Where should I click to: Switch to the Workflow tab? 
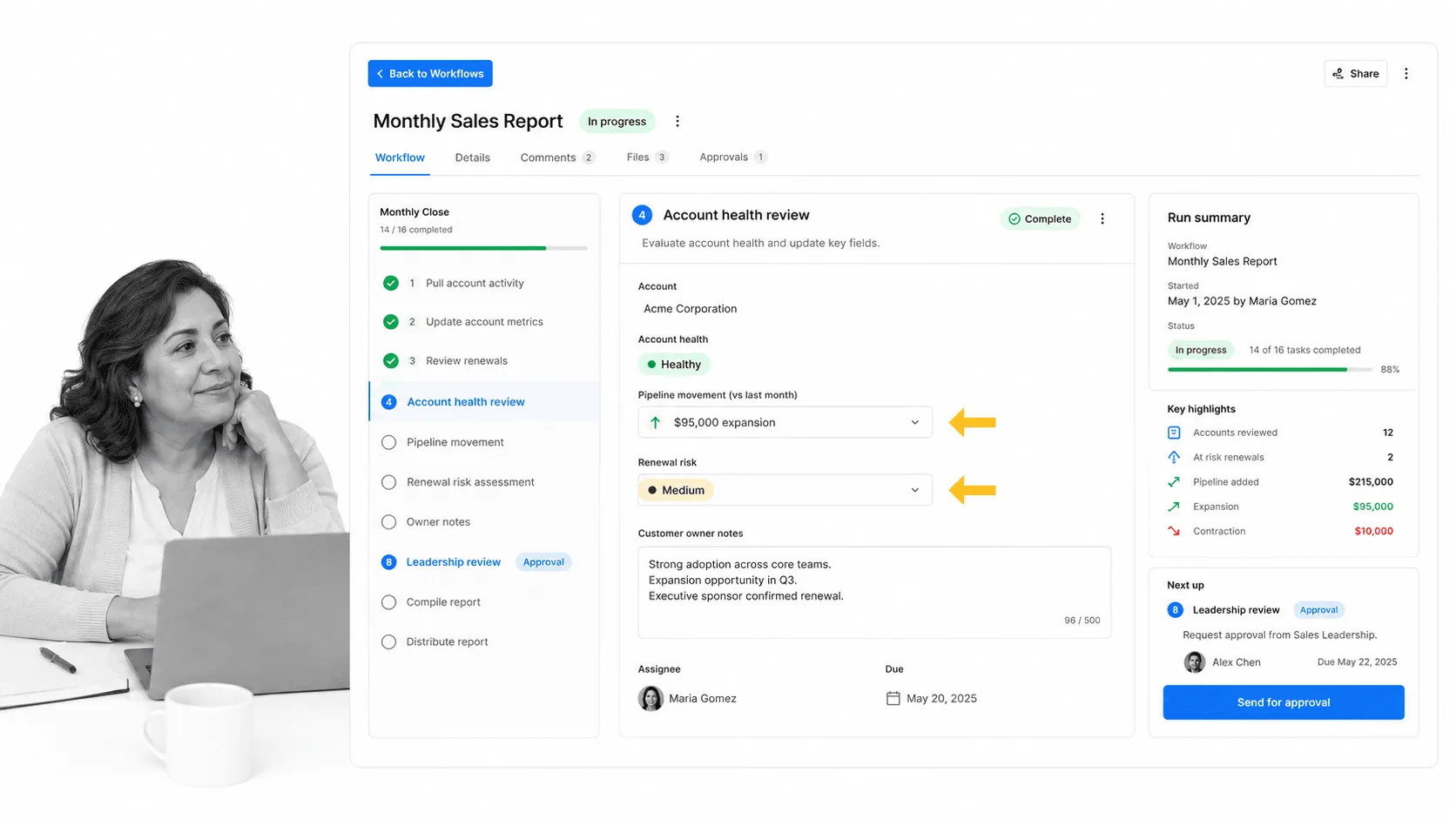400,158
